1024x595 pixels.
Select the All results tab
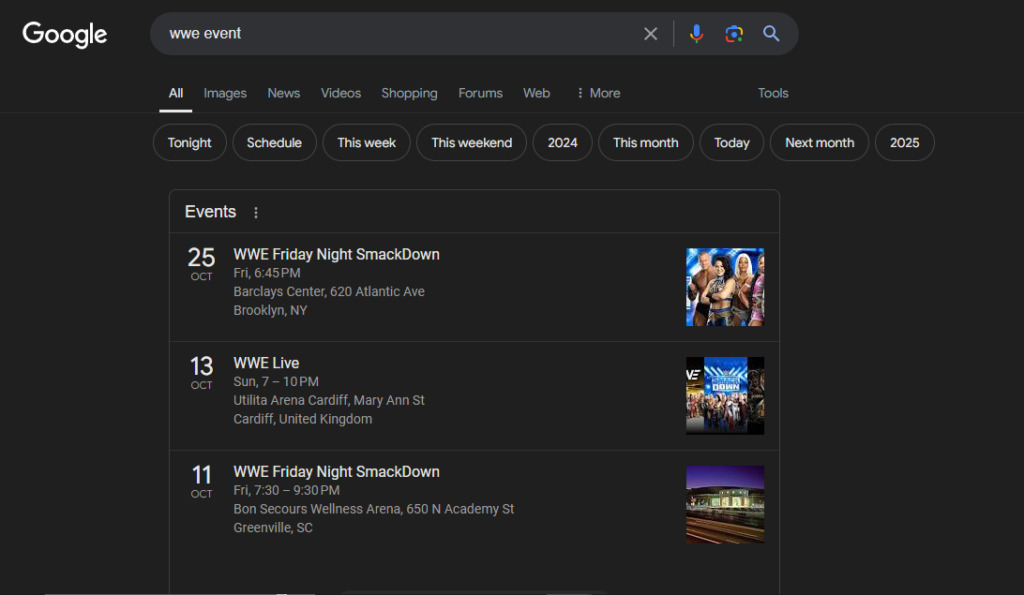point(176,93)
